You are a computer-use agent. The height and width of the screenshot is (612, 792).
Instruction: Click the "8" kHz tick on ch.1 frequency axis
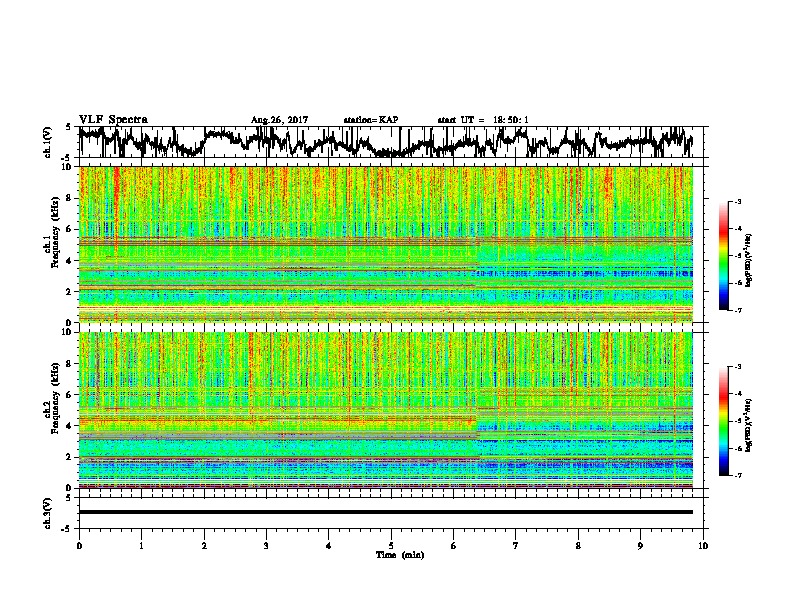tap(70, 198)
